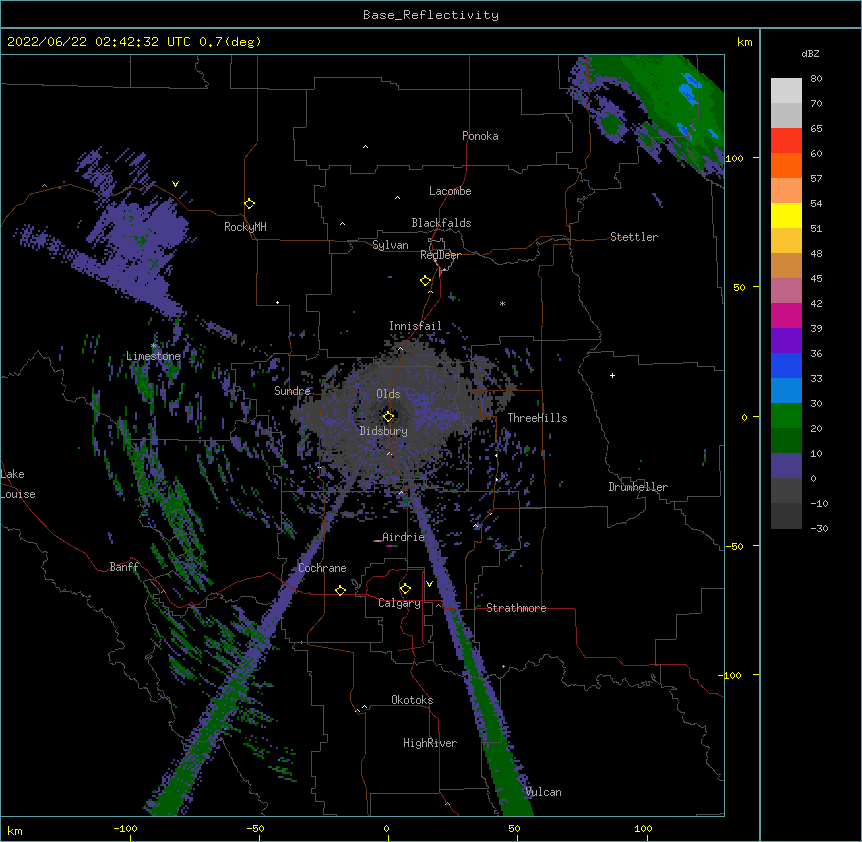Click the Lacombe town label

pyautogui.click(x=450, y=191)
